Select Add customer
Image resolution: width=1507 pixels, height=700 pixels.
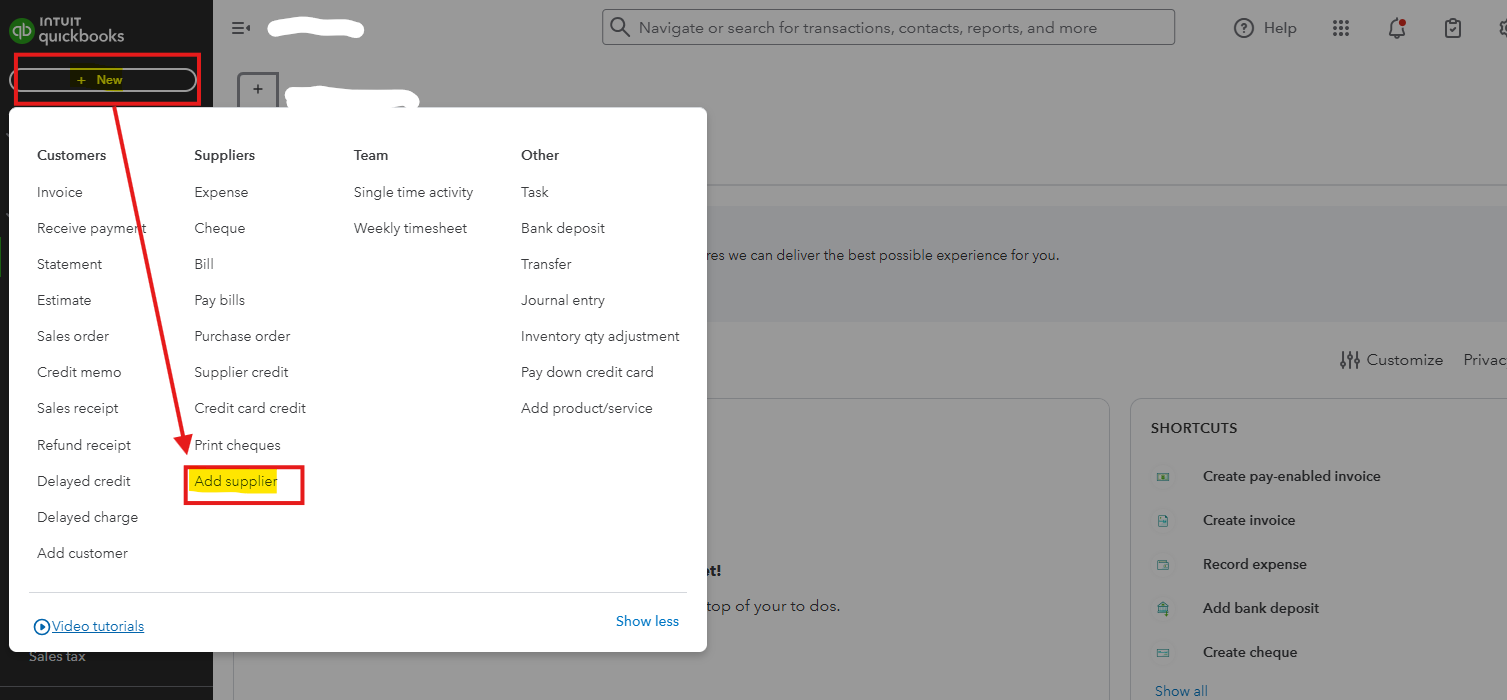83,553
